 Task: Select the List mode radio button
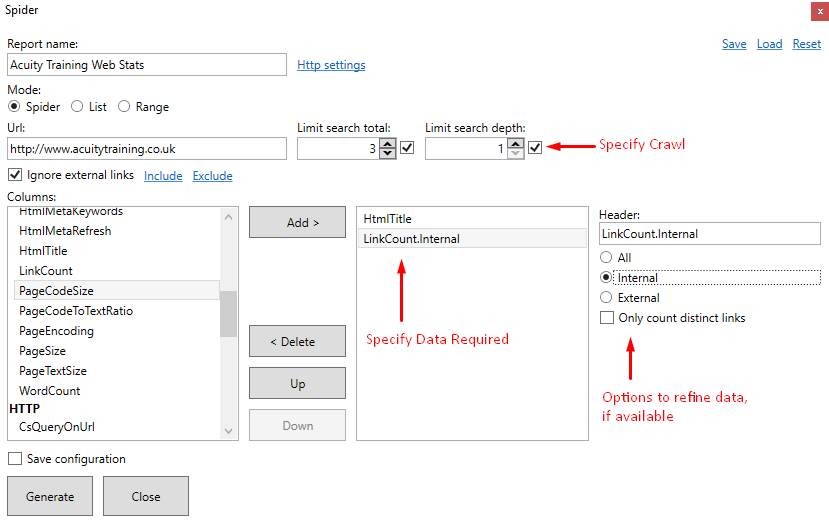[x=77, y=107]
